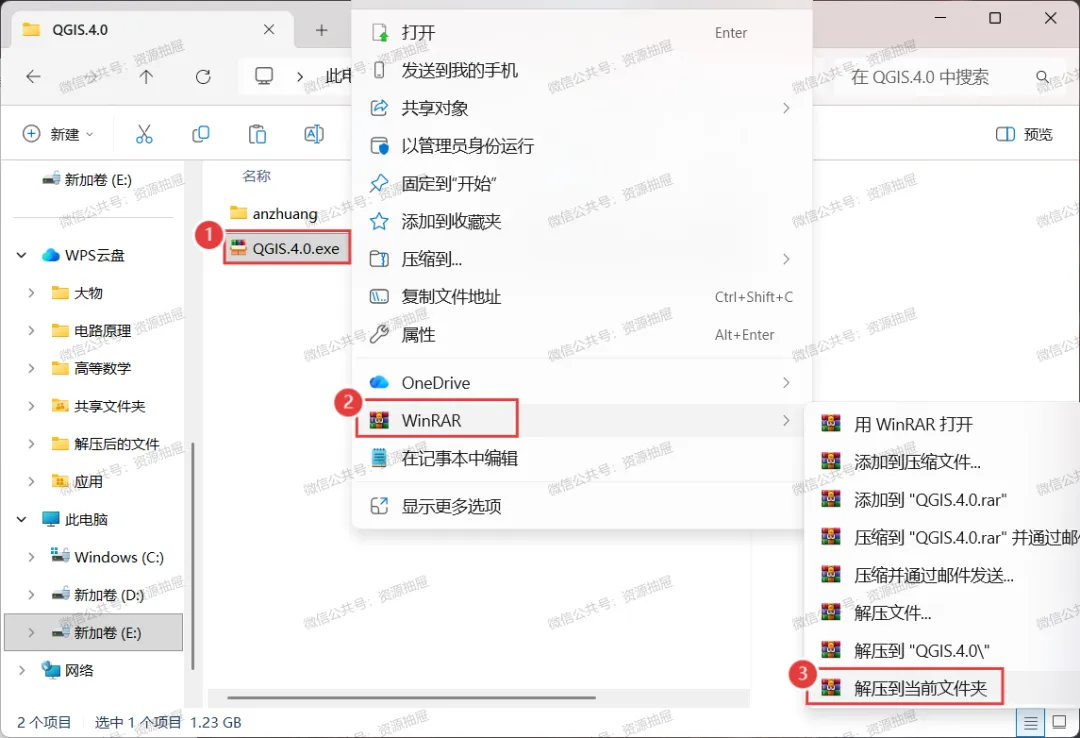Image resolution: width=1080 pixels, height=738 pixels.
Task: Expand the 电路原理 folder node
Action: point(31,331)
